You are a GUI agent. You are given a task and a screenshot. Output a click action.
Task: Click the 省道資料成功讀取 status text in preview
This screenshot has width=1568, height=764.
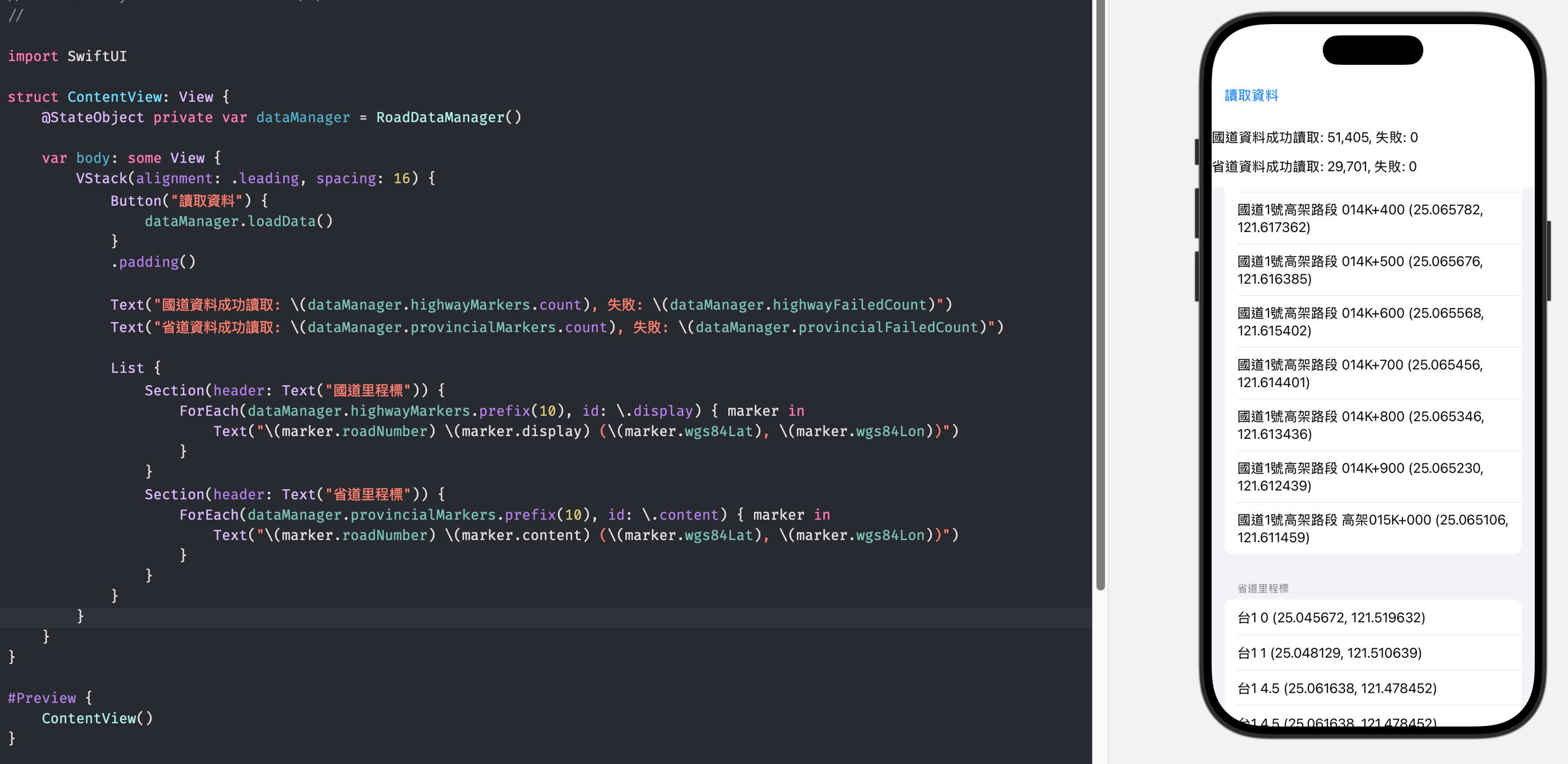(x=1313, y=167)
